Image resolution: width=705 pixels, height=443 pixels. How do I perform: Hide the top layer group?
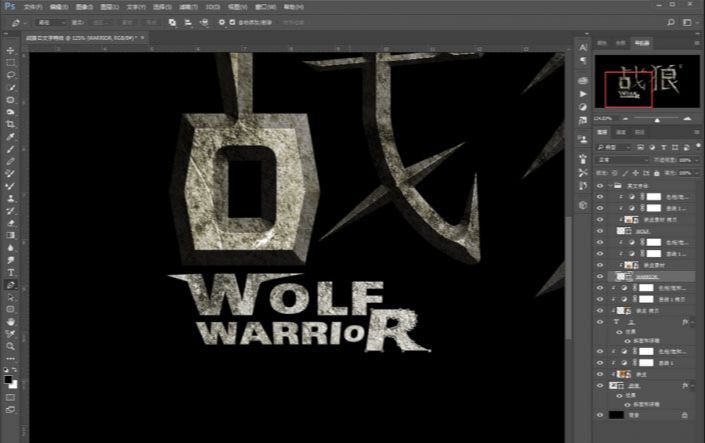tap(600, 185)
